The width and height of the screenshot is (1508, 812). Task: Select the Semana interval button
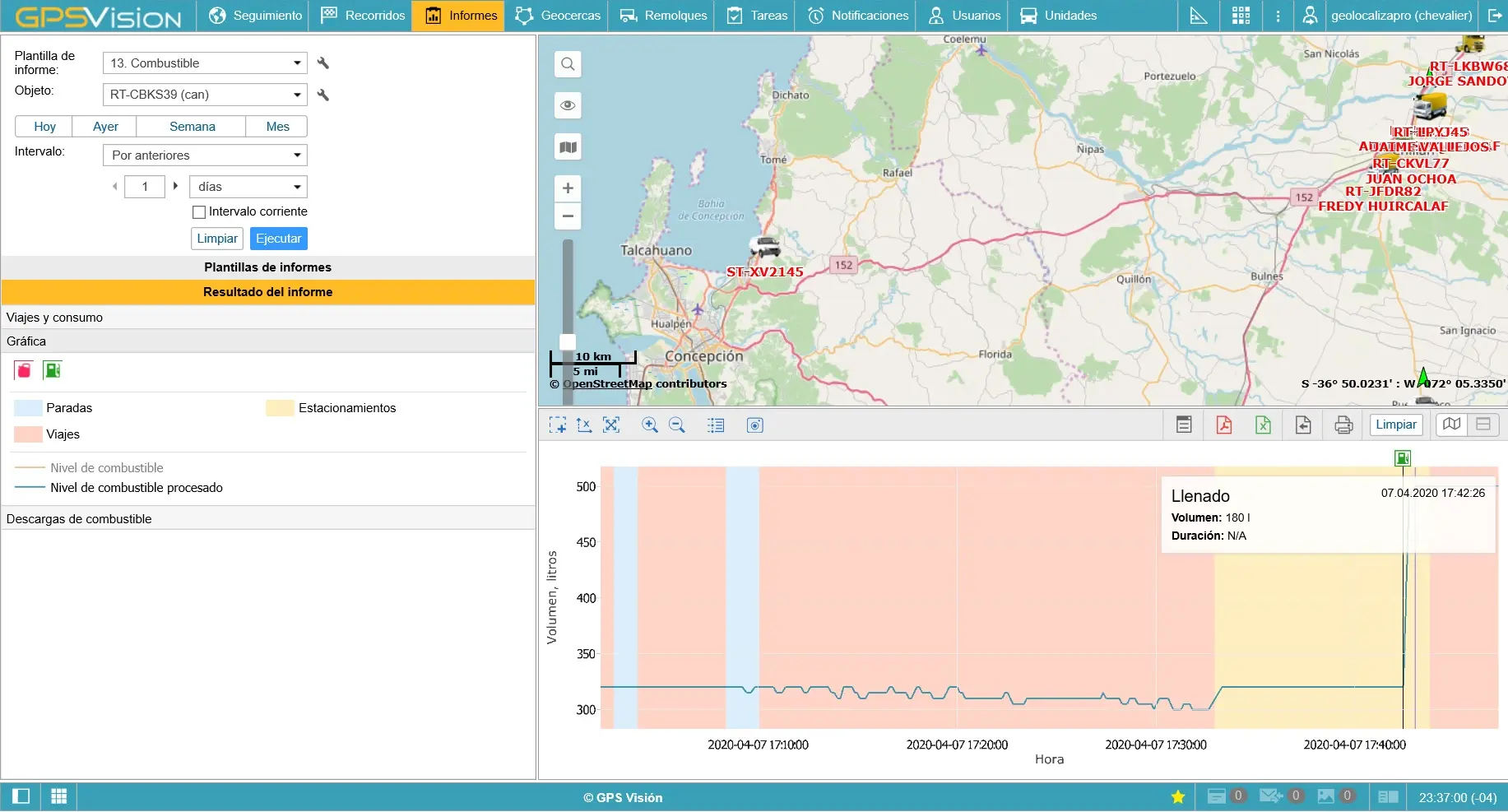pos(192,127)
